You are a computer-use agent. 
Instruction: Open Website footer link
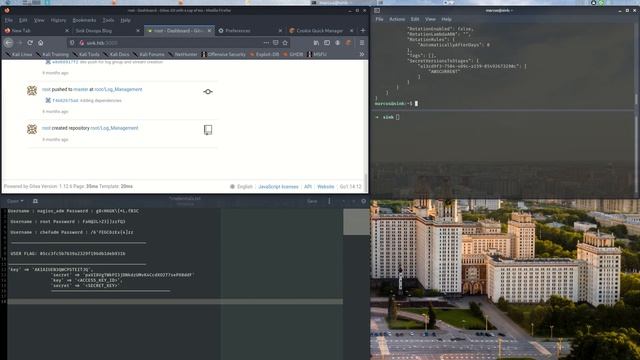(326, 187)
